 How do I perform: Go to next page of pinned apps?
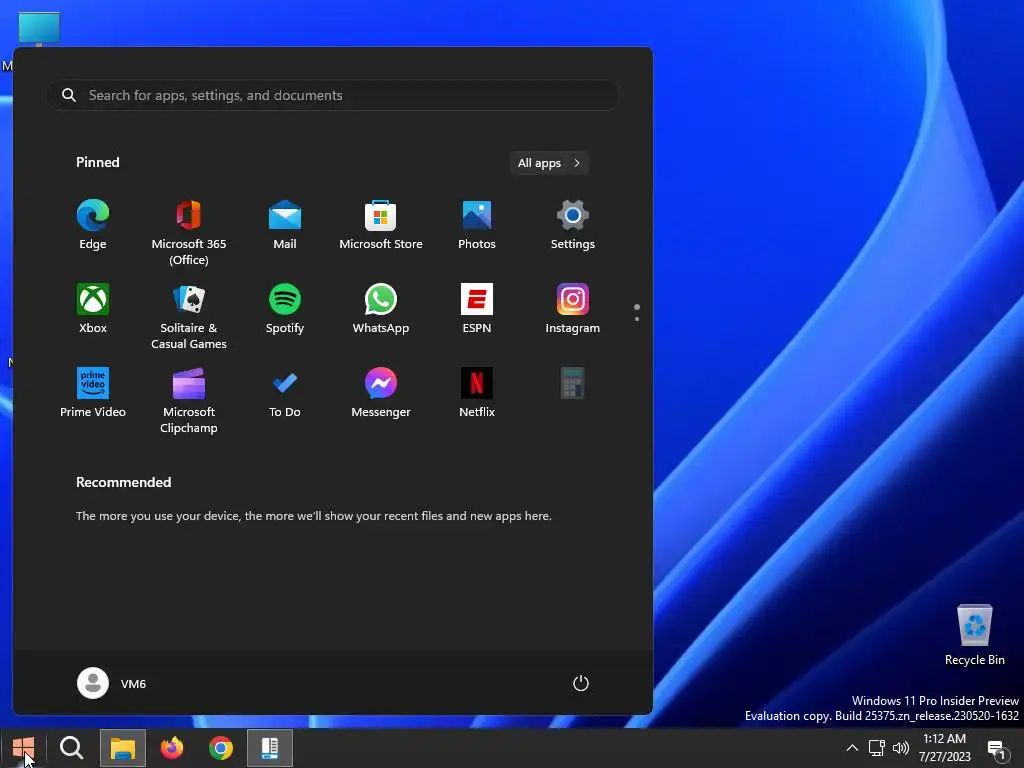[637, 319]
